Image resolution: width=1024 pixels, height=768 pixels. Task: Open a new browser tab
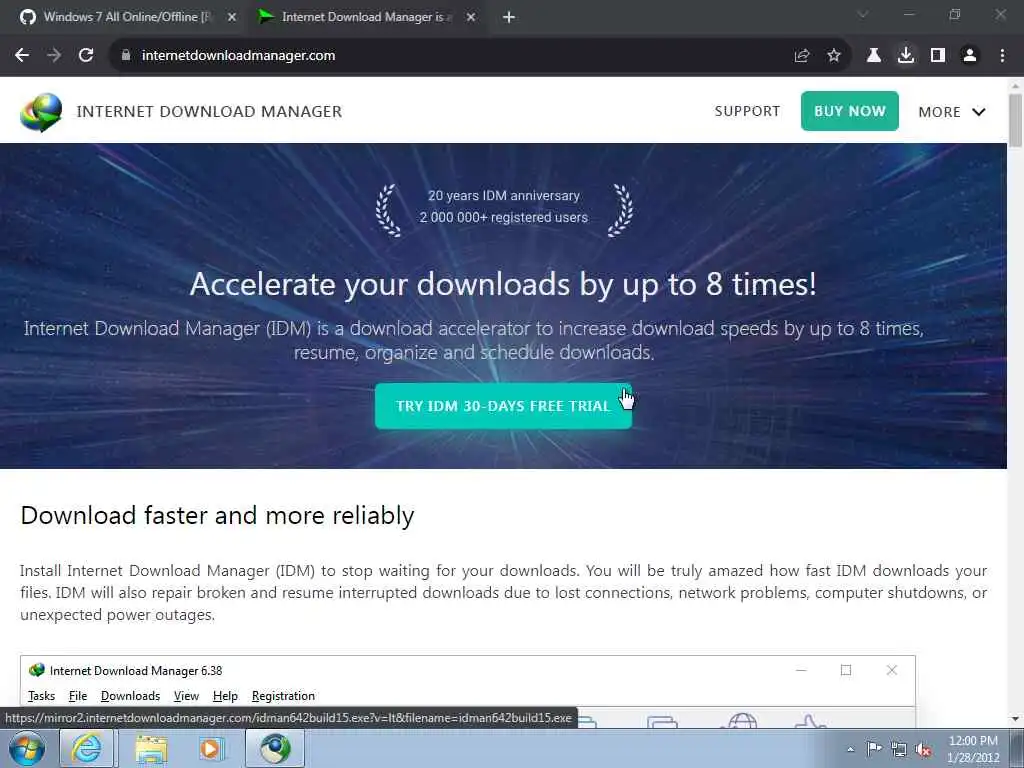pos(509,18)
